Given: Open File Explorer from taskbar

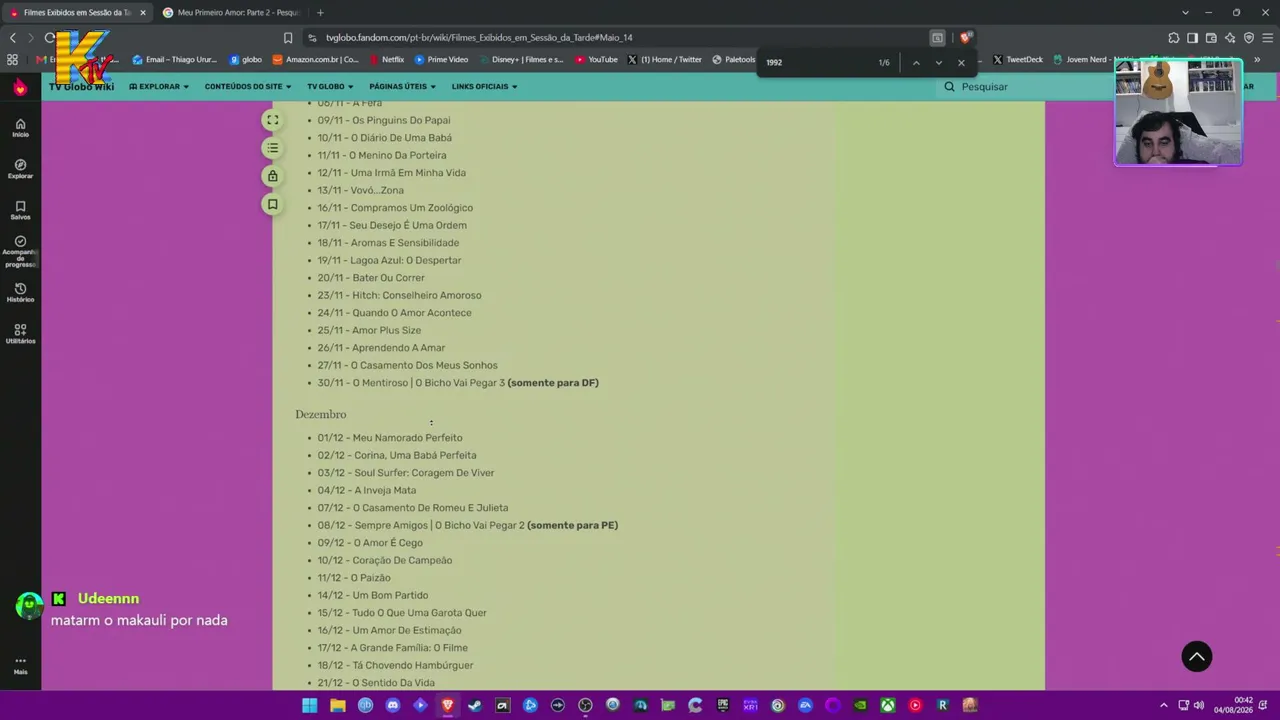Looking at the screenshot, I should tap(338, 705).
